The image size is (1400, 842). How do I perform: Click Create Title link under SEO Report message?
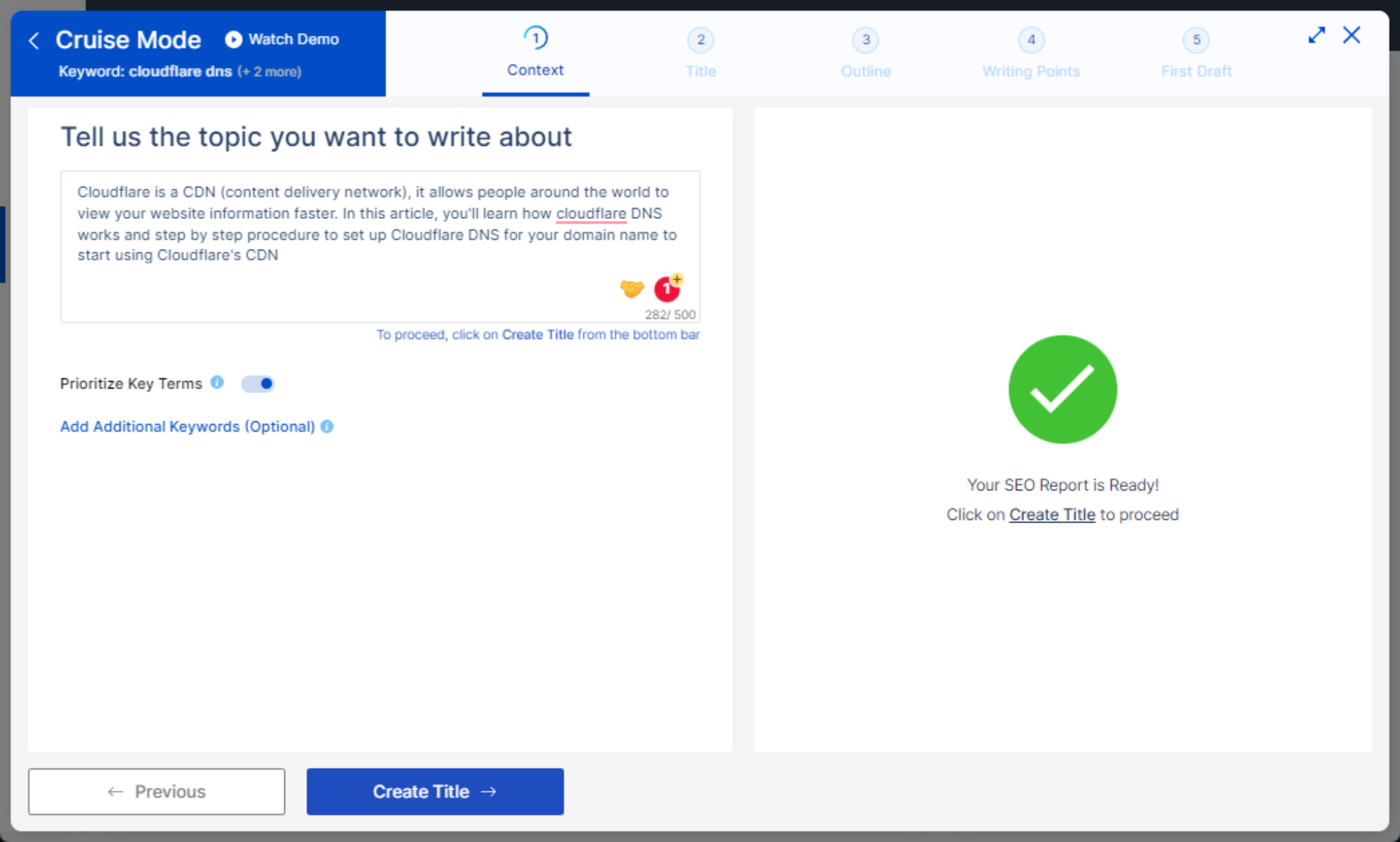click(1052, 514)
